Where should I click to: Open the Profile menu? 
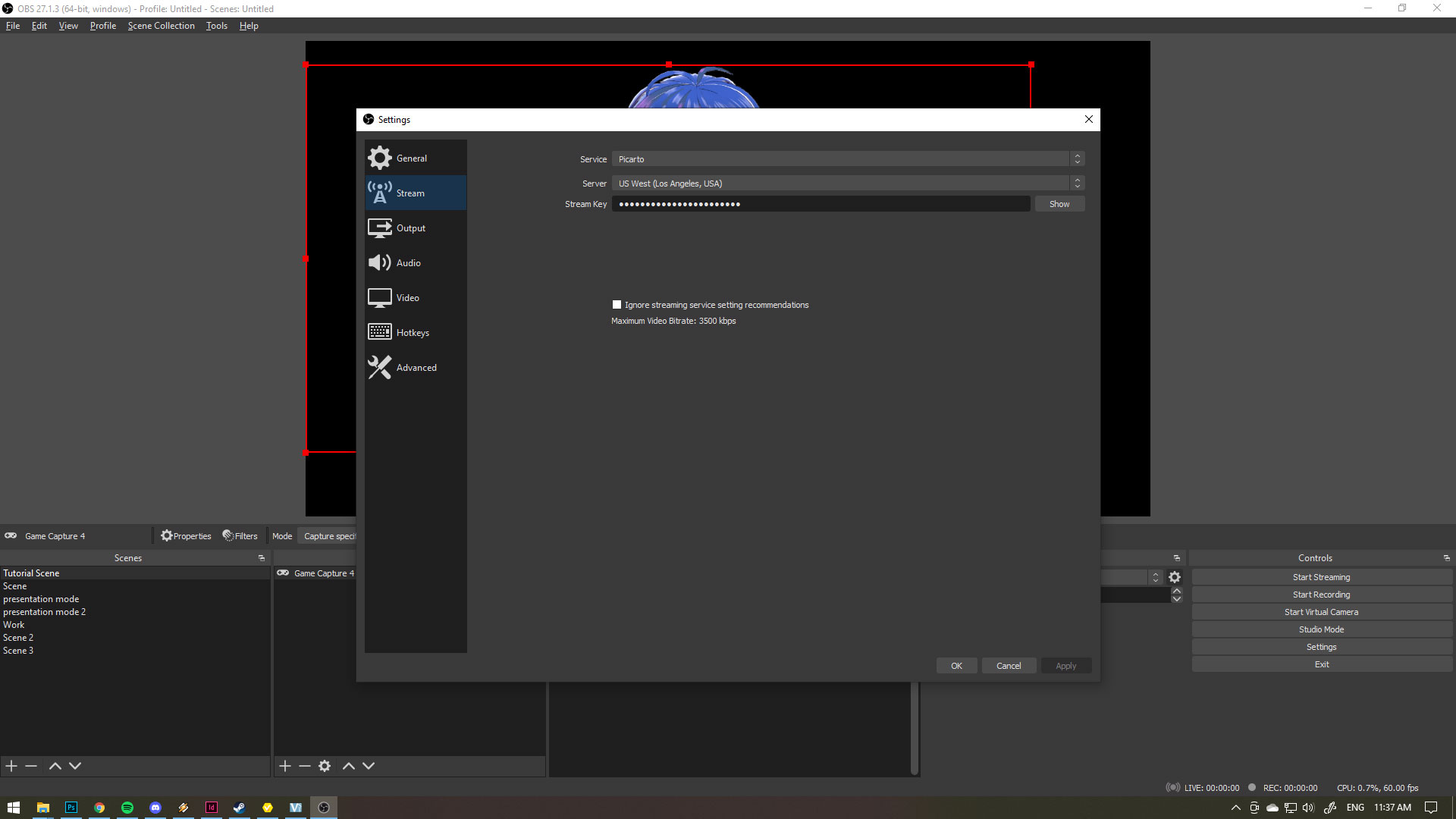coord(103,26)
